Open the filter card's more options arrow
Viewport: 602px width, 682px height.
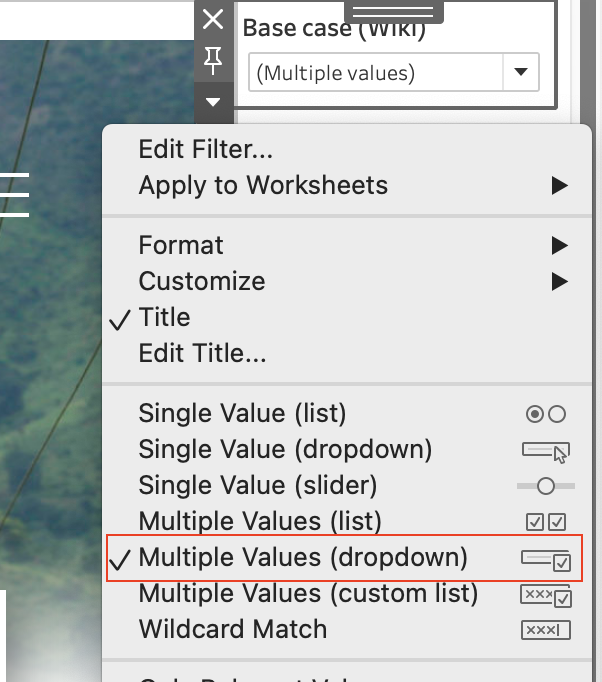click(213, 102)
